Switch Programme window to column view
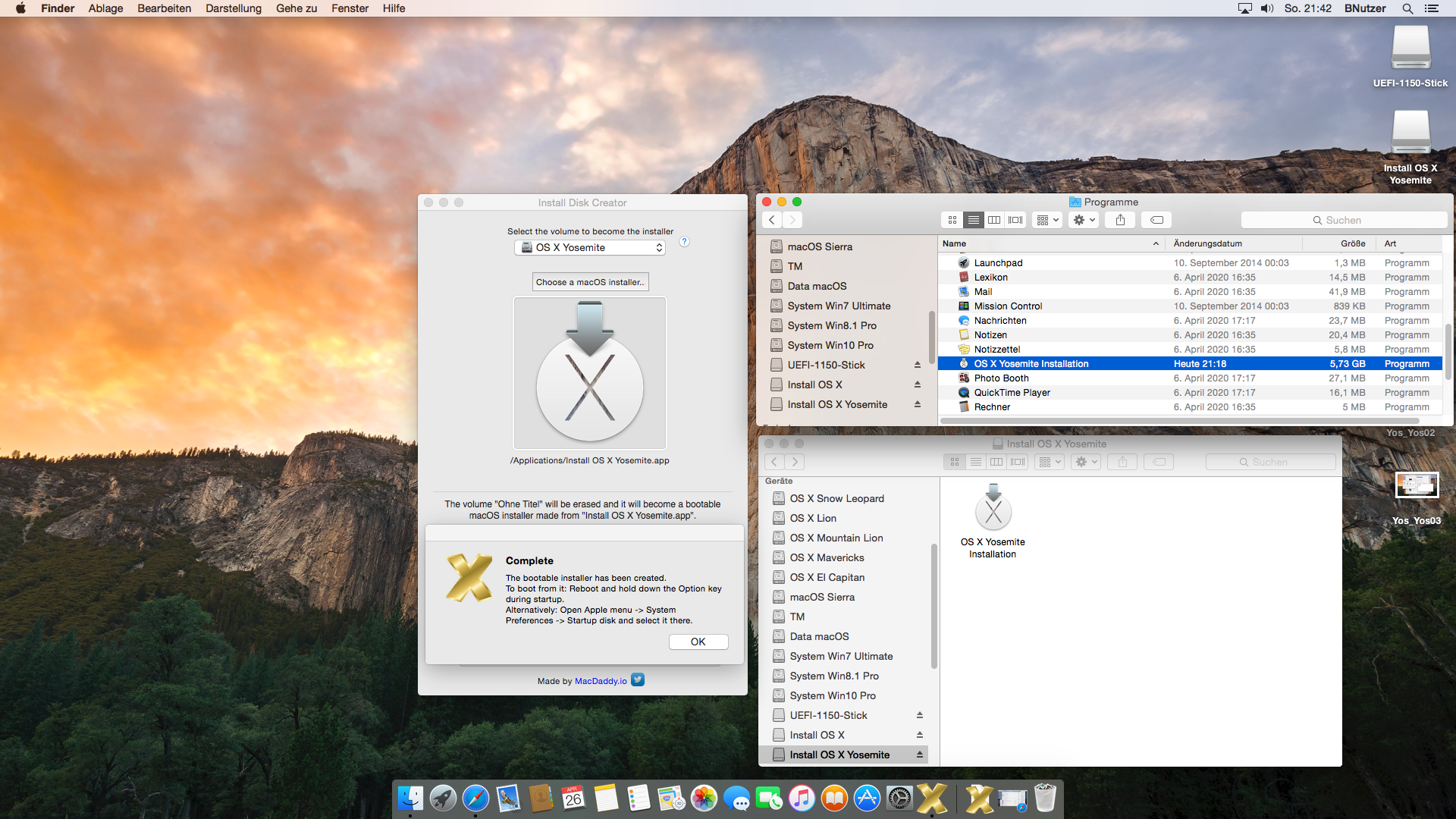Image resolution: width=1456 pixels, height=819 pixels. 994,220
